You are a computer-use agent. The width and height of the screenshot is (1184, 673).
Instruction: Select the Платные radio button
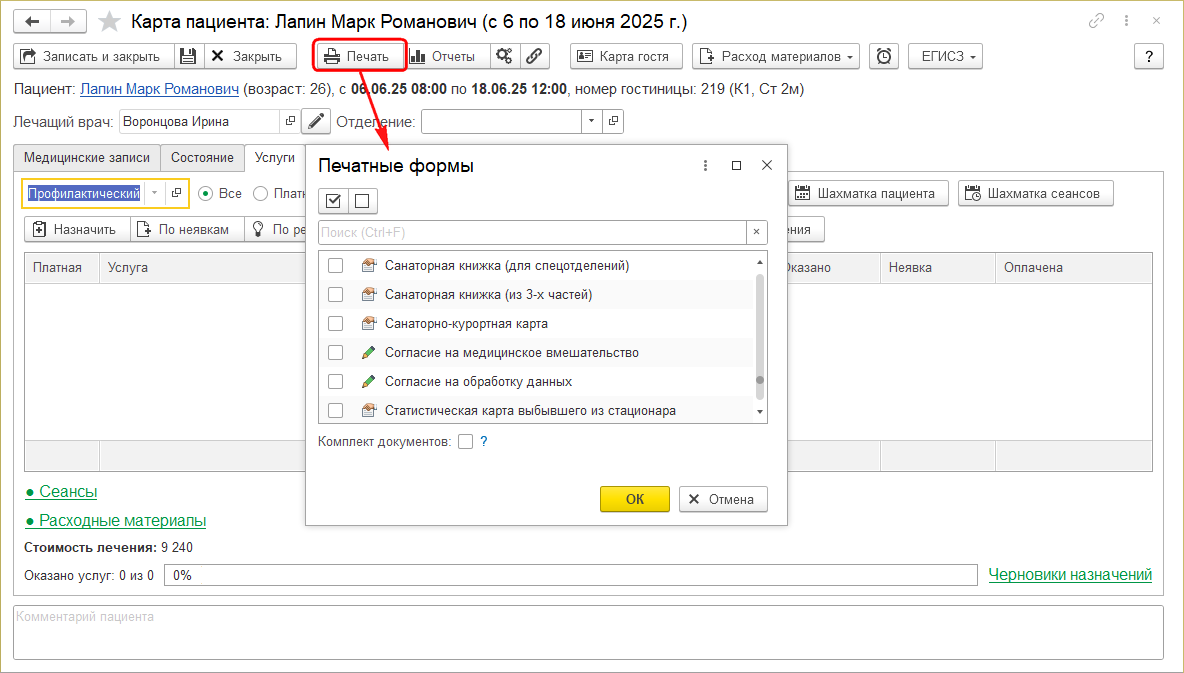[x=261, y=193]
